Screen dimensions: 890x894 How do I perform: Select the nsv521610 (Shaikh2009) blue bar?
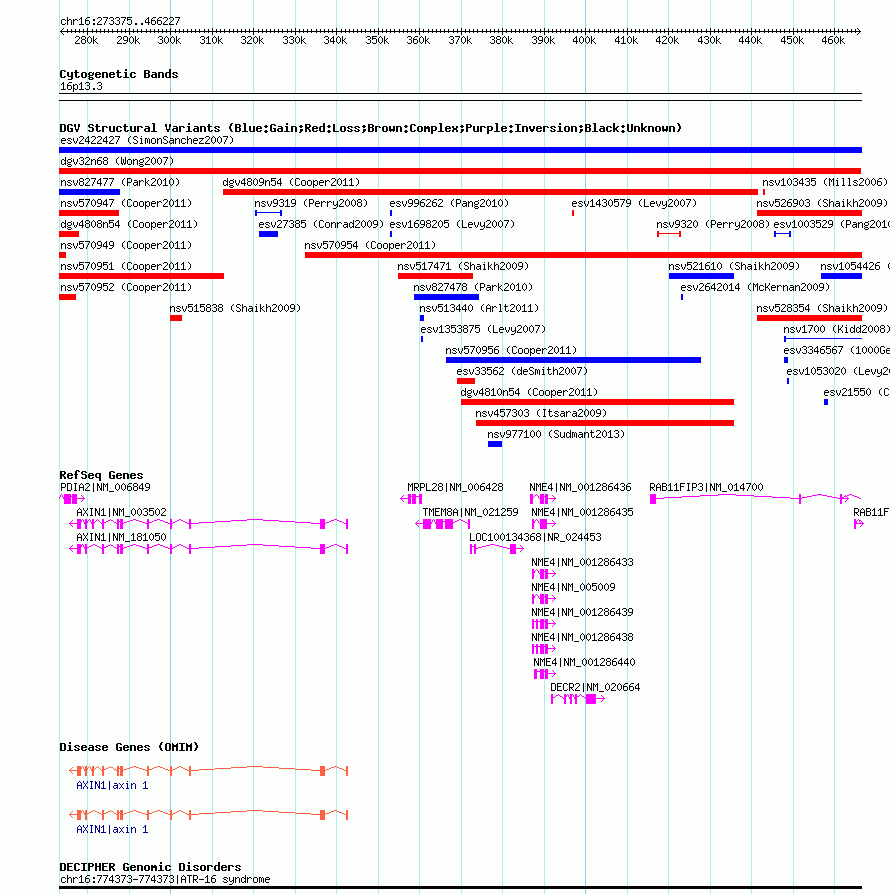click(701, 276)
